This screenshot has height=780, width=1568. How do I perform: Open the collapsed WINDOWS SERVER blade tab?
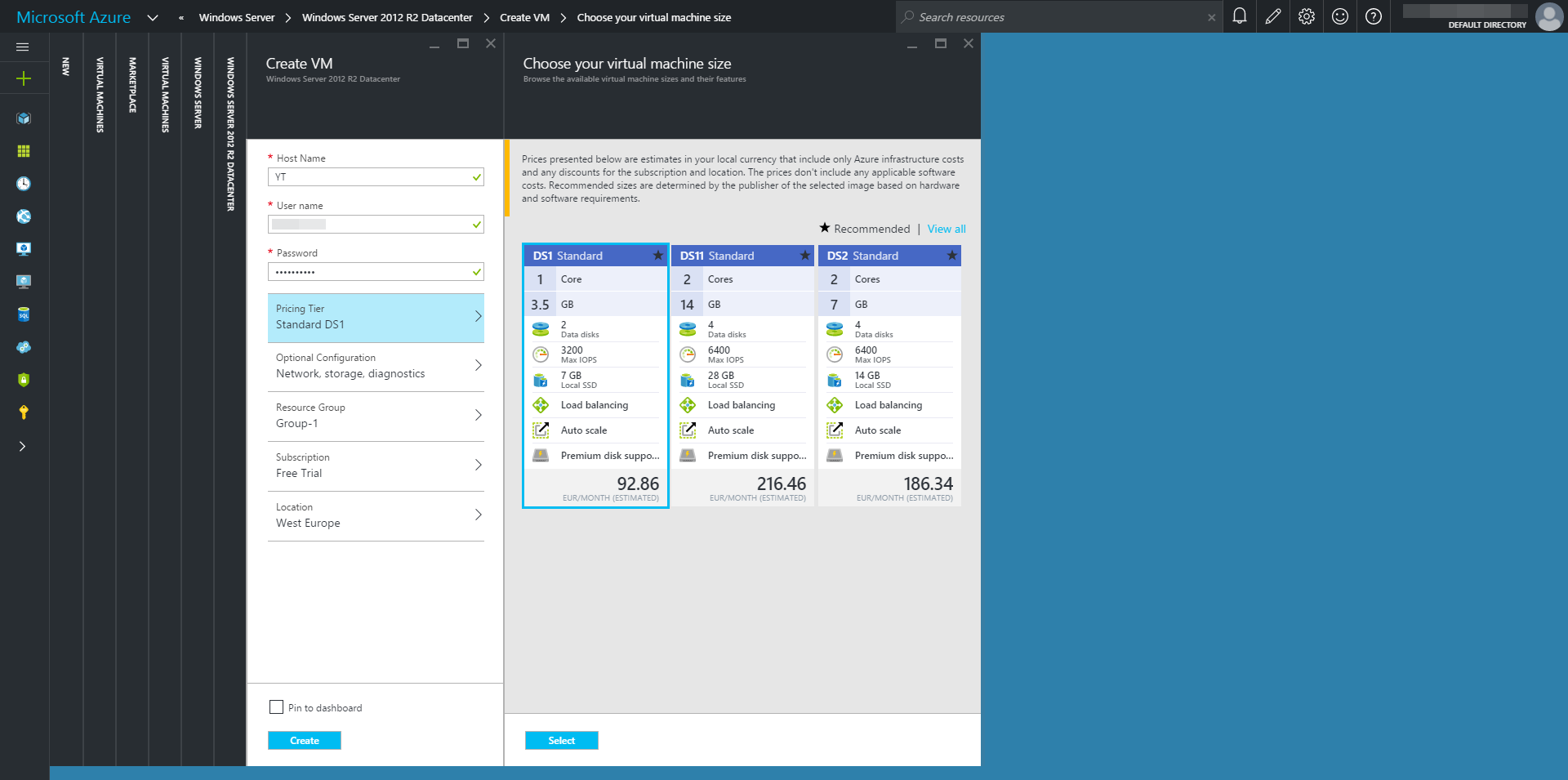(x=198, y=92)
